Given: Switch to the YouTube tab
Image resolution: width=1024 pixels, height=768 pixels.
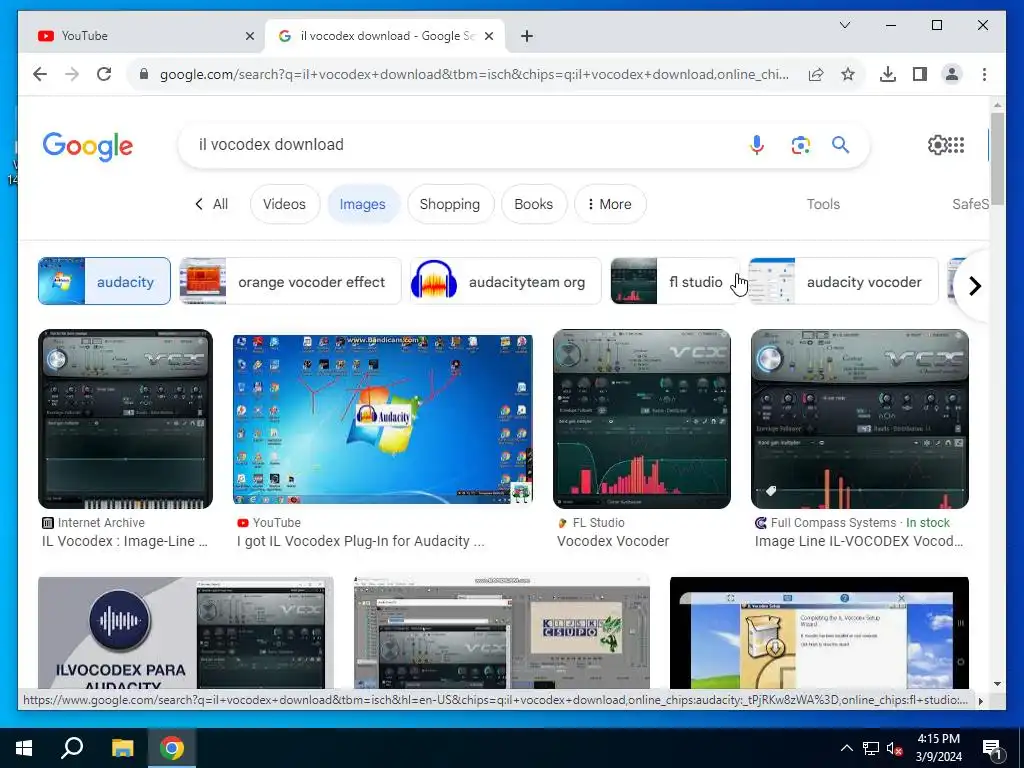Looking at the screenshot, I should point(142,36).
